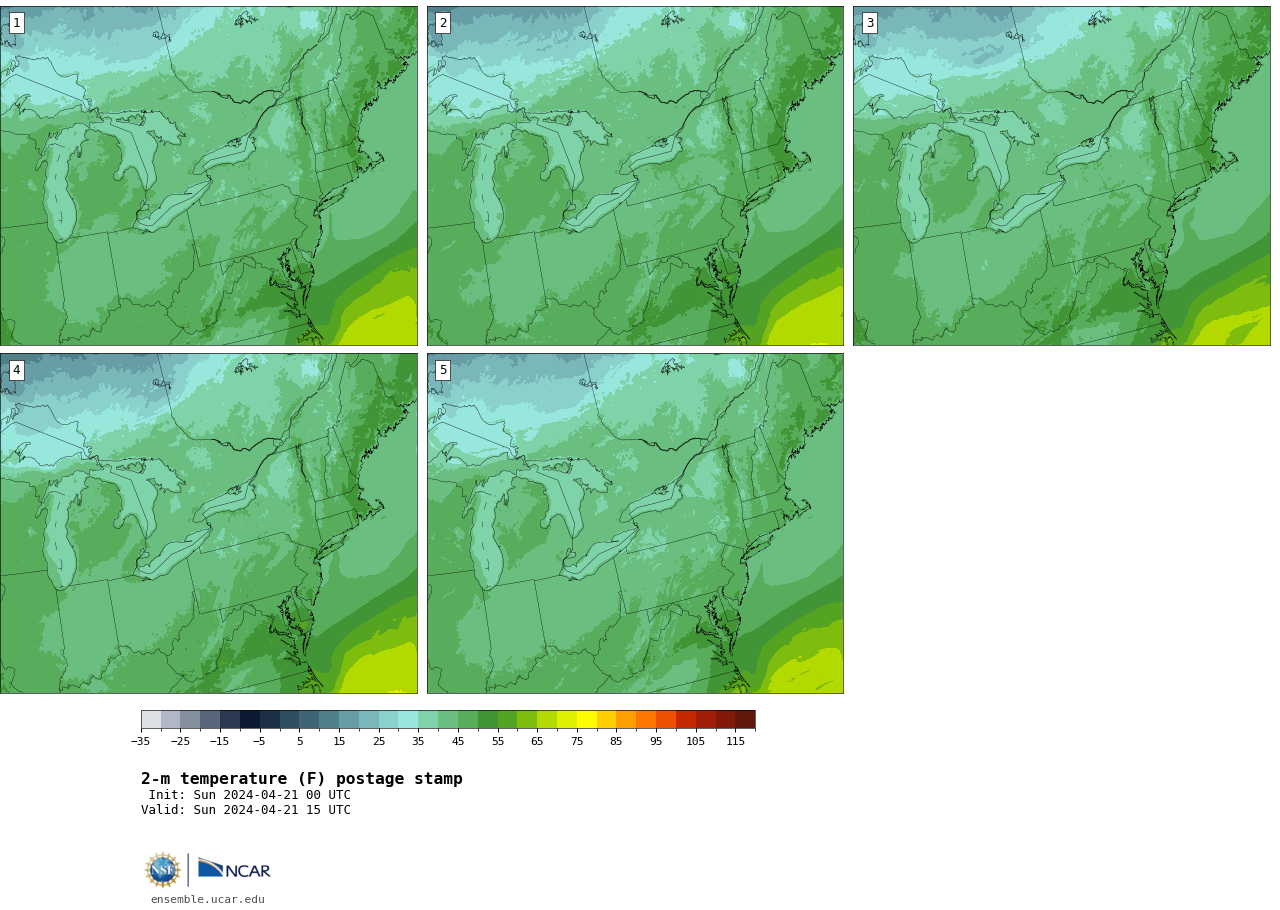The height and width of the screenshot is (910, 1280).
Task: Open ensemble member 2 temperature map
Action: 635,176
